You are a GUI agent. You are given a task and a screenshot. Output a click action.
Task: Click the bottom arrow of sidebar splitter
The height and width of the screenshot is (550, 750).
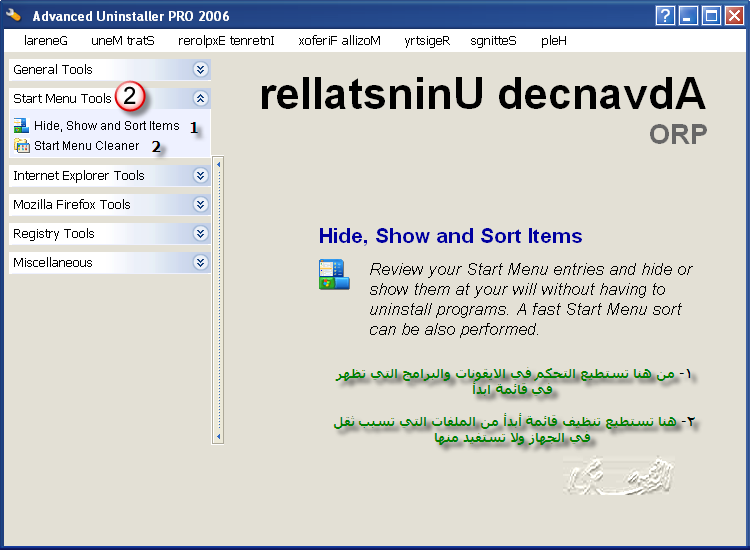(219, 436)
